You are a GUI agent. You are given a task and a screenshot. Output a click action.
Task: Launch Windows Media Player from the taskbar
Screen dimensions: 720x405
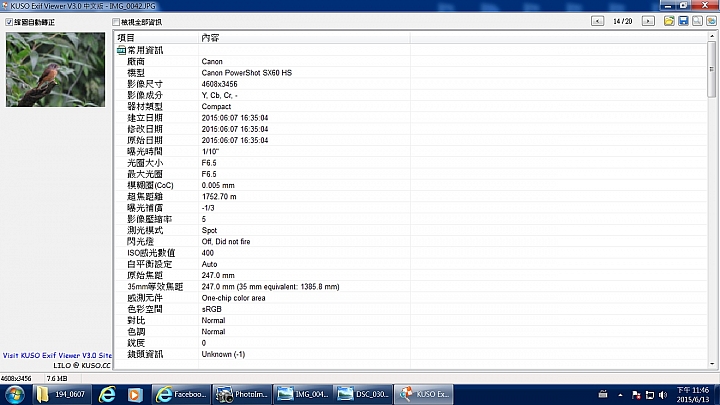[135, 394]
